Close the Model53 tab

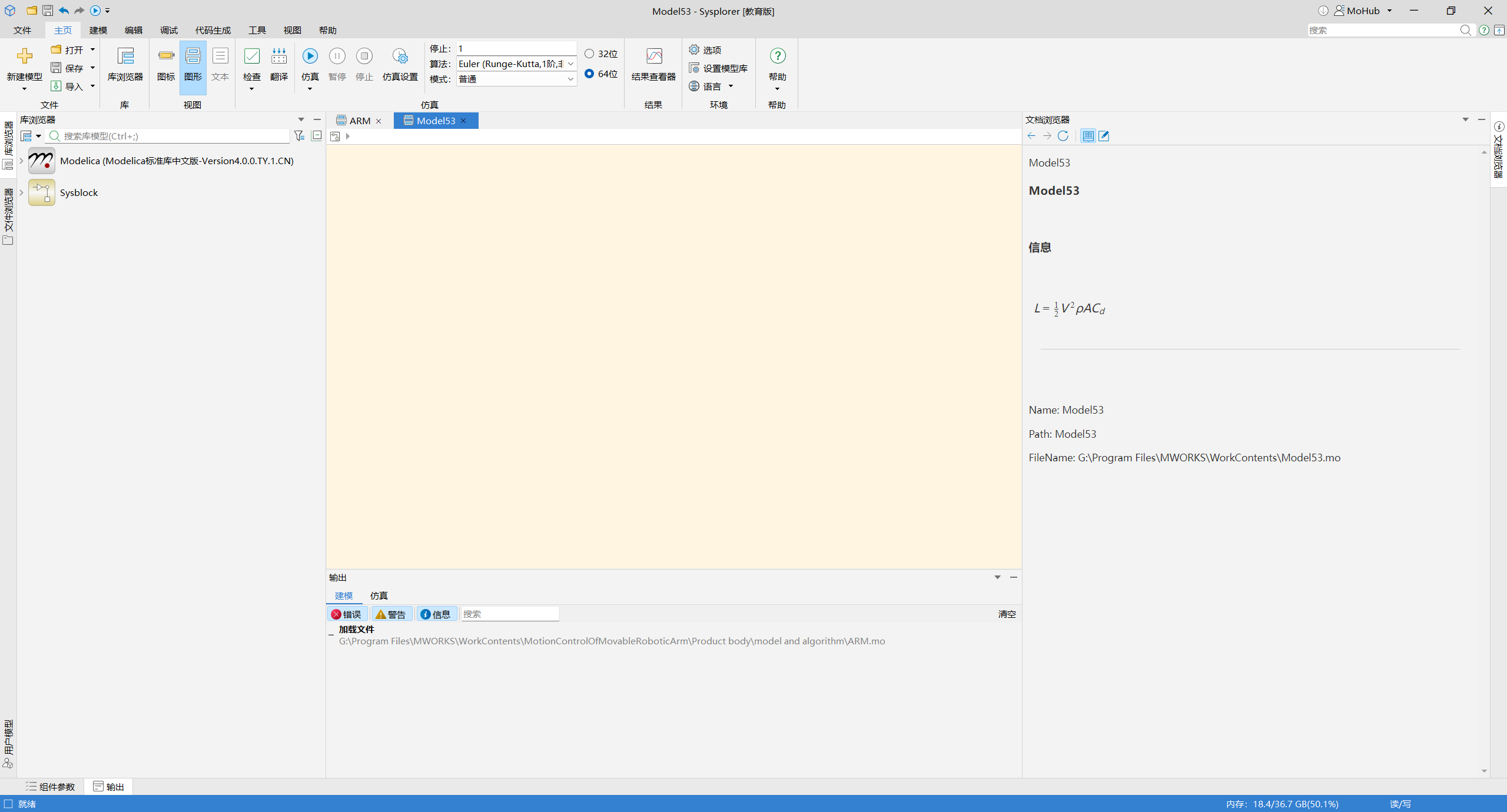(464, 121)
